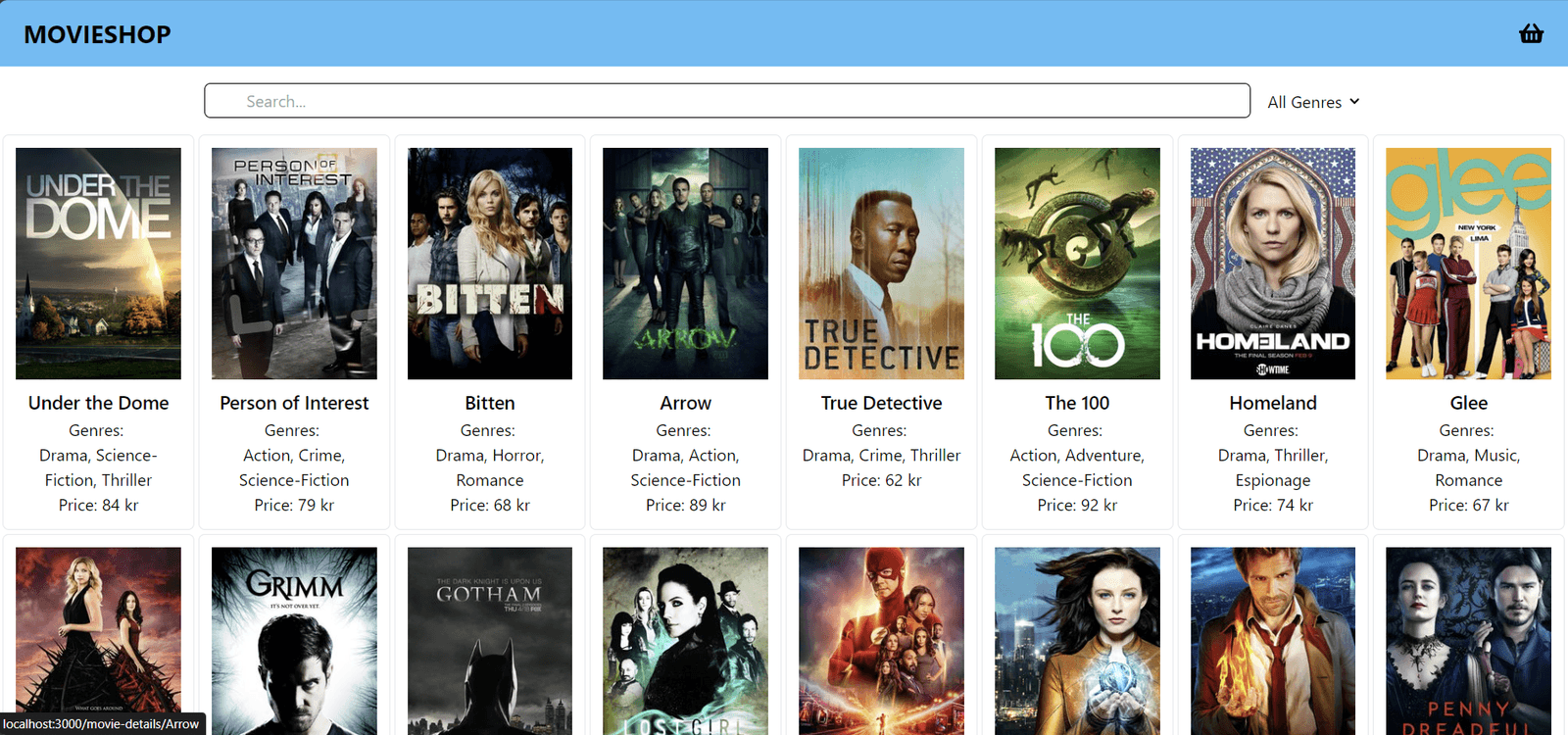Viewport: 1568px width, 735px height.
Task: Open the All Genres dropdown
Action: pos(1313,102)
